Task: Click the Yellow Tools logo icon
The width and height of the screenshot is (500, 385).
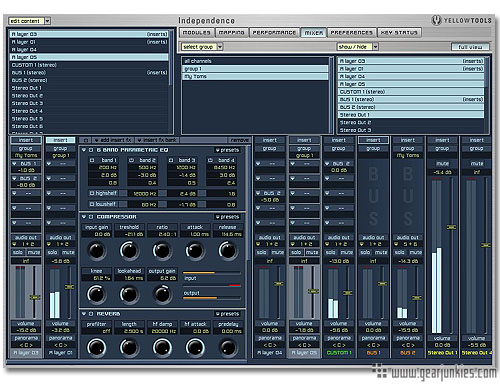Action: click(436, 20)
